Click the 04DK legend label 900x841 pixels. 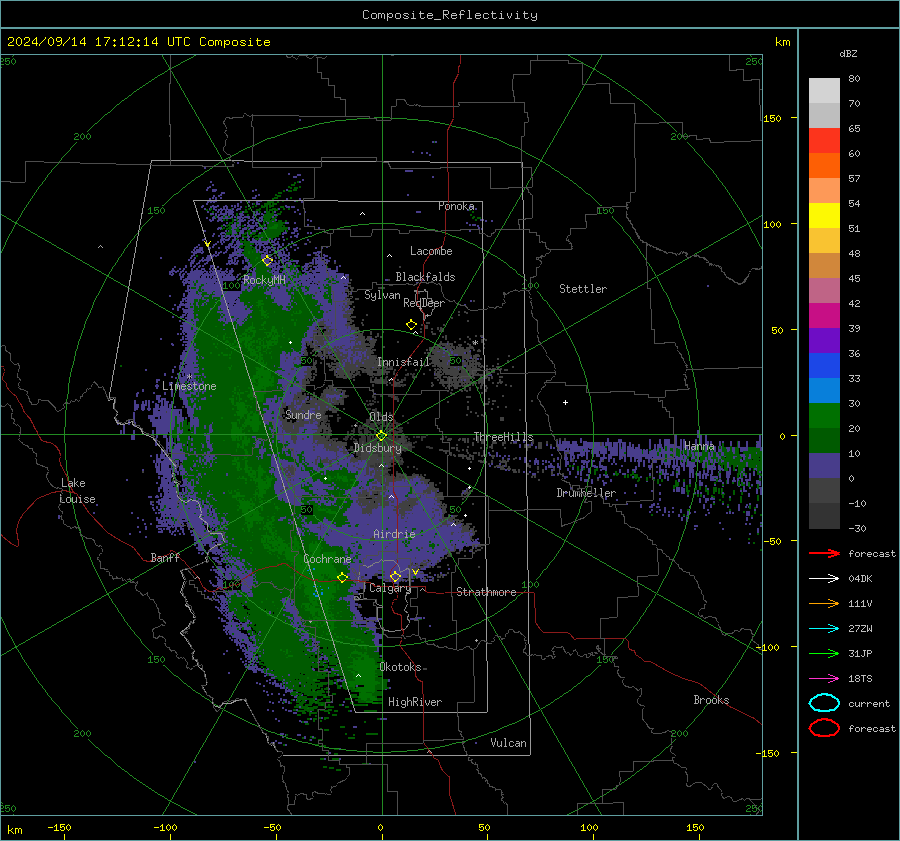pos(860,579)
